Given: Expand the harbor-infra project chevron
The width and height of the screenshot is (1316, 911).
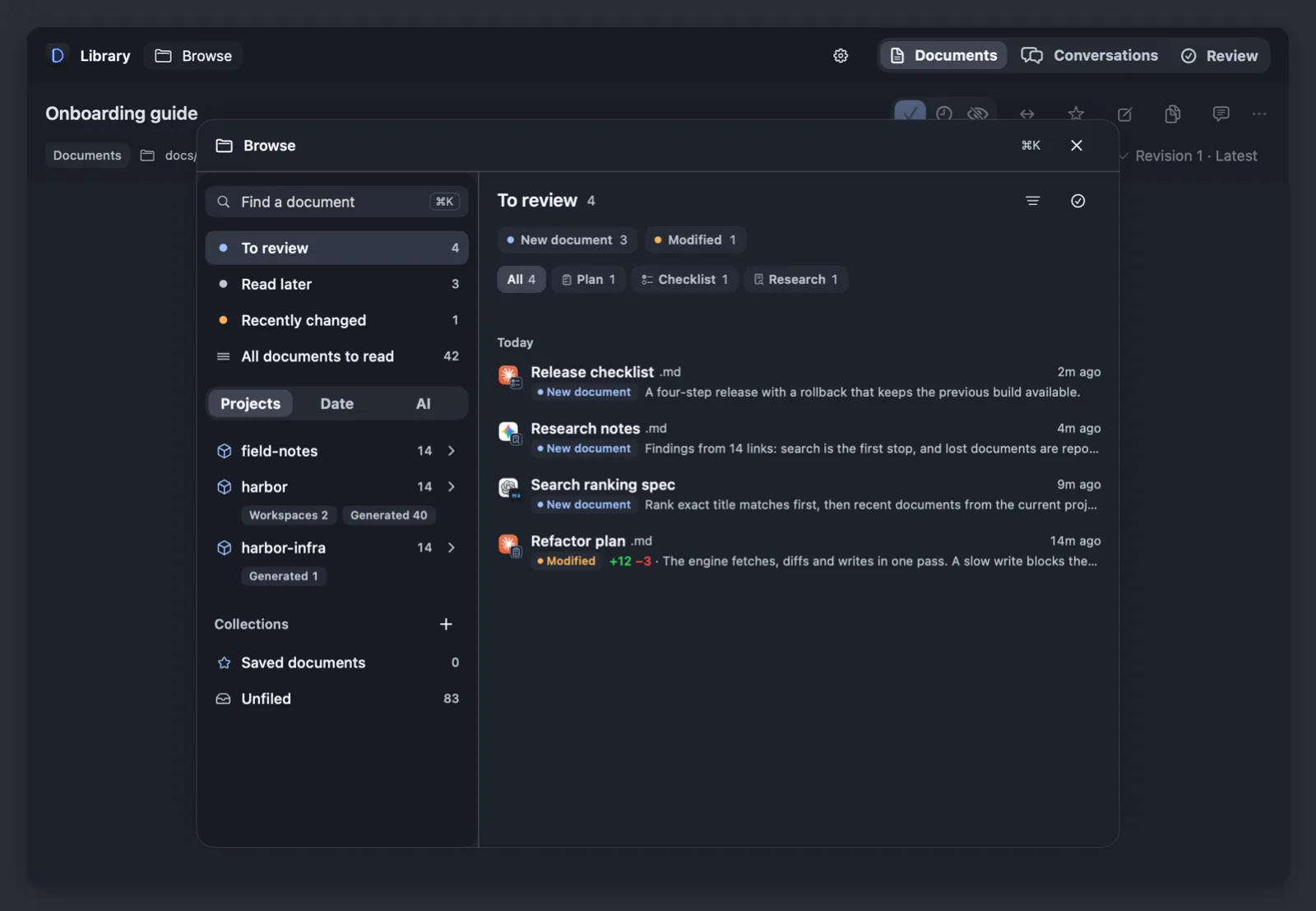Looking at the screenshot, I should coord(452,548).
